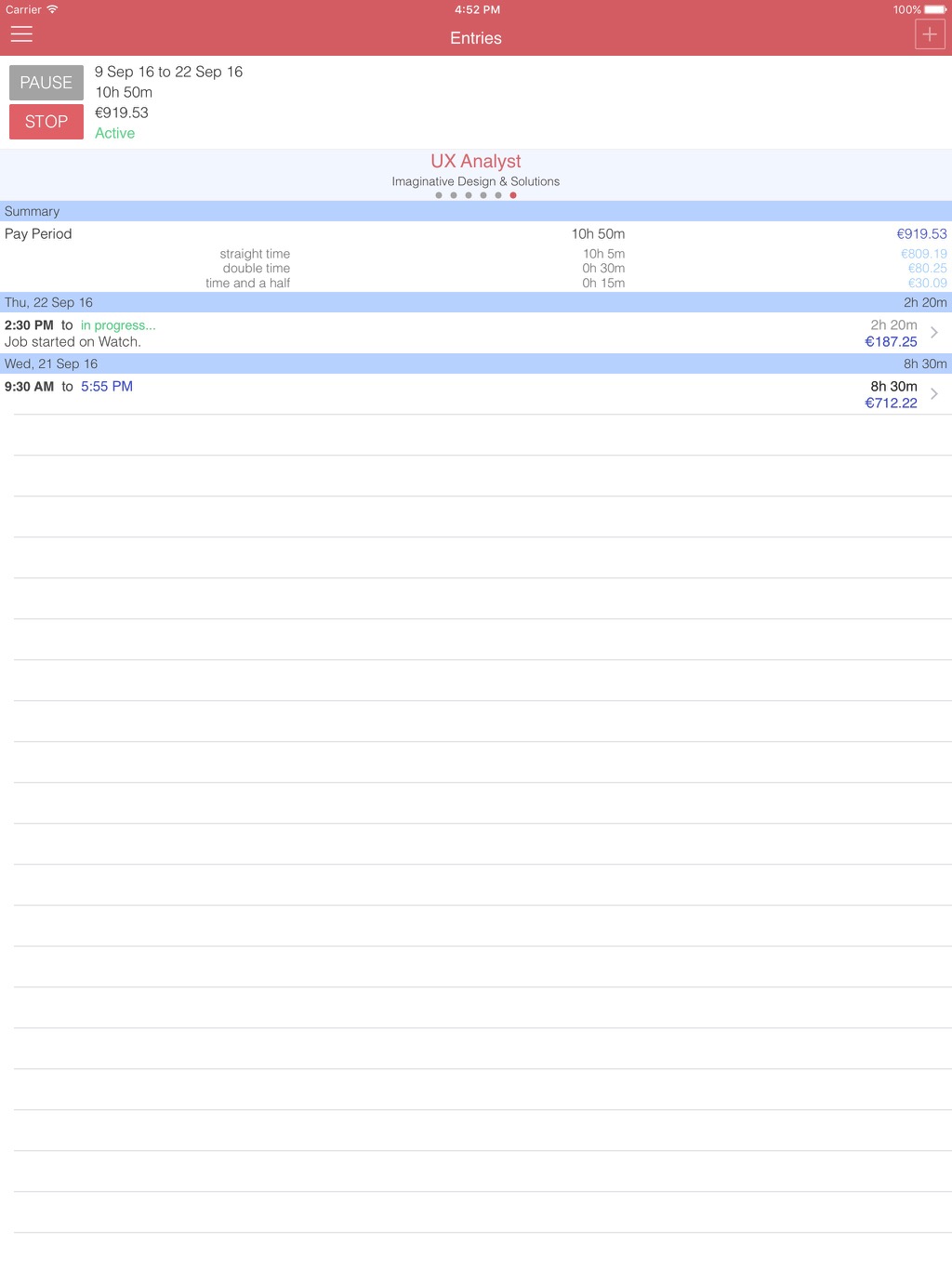Tap the 9:30 AM start time

29,387
